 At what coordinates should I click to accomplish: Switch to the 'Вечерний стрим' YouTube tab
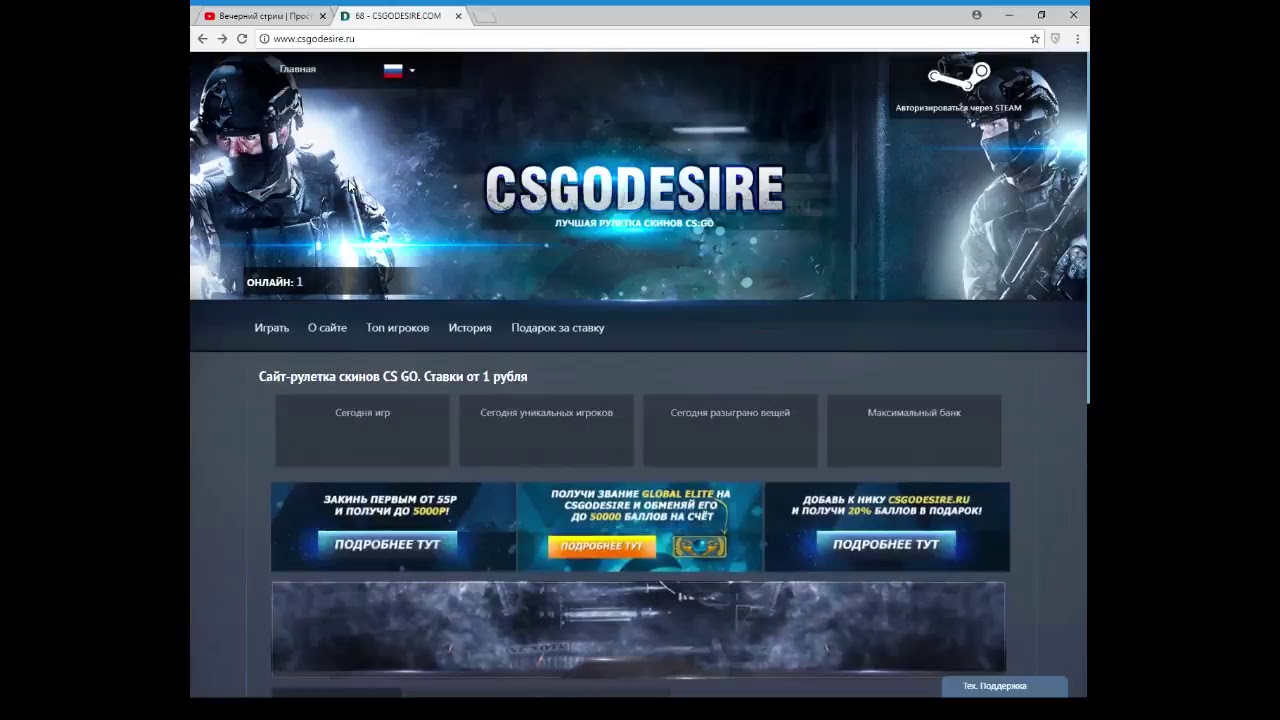[264, 16]
